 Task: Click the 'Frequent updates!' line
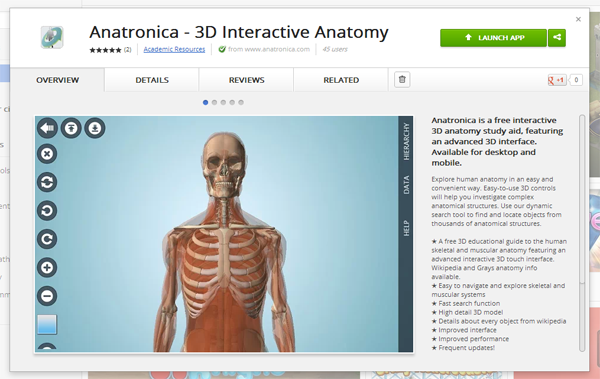point(463,348)
